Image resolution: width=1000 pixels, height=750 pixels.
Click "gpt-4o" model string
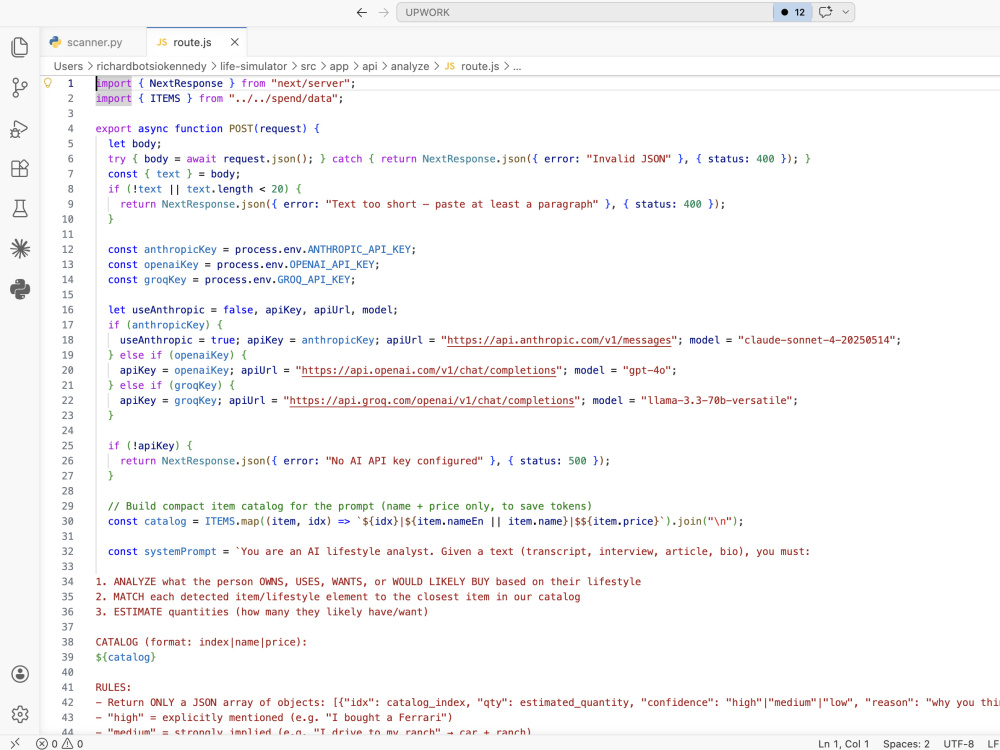click(x=647, y=370)
